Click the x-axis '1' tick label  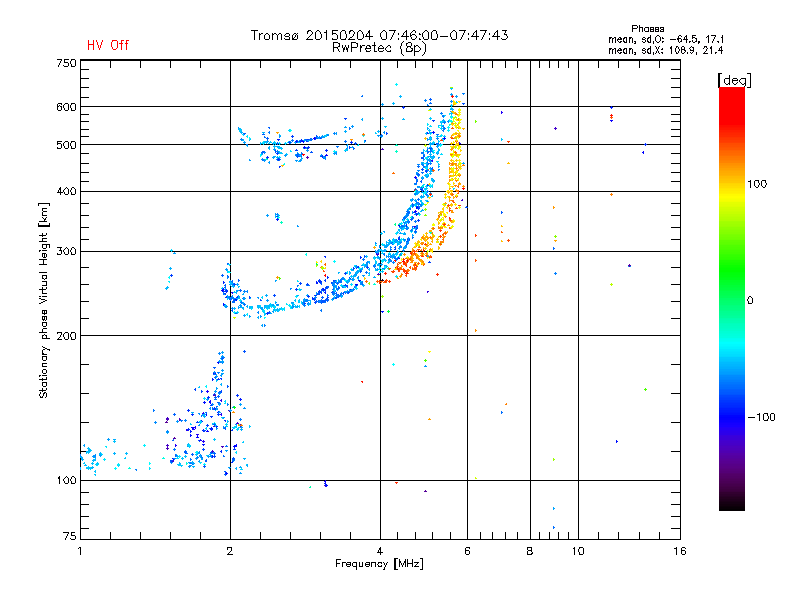(80, 551)
